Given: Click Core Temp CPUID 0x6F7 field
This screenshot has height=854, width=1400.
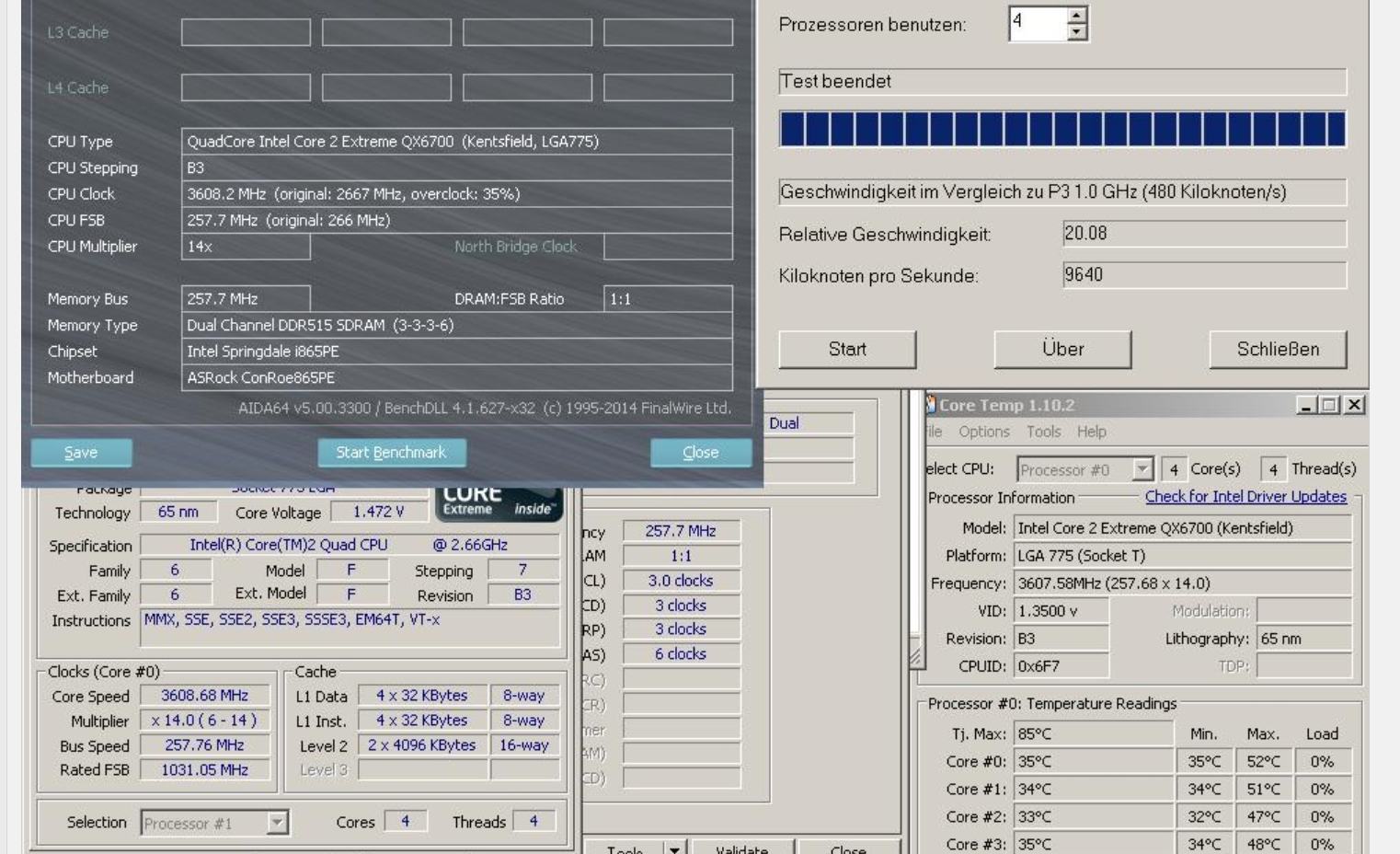Looking at the screenshot, I should click(1061, 666).
